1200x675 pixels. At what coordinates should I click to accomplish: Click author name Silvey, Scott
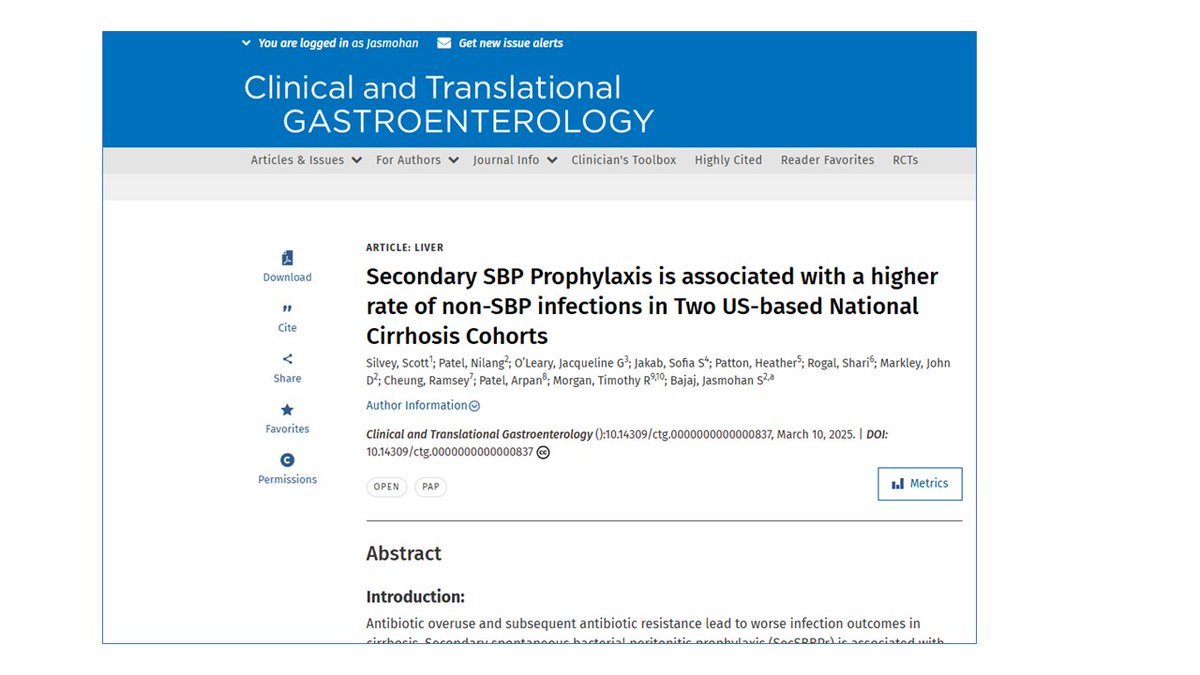399,363
